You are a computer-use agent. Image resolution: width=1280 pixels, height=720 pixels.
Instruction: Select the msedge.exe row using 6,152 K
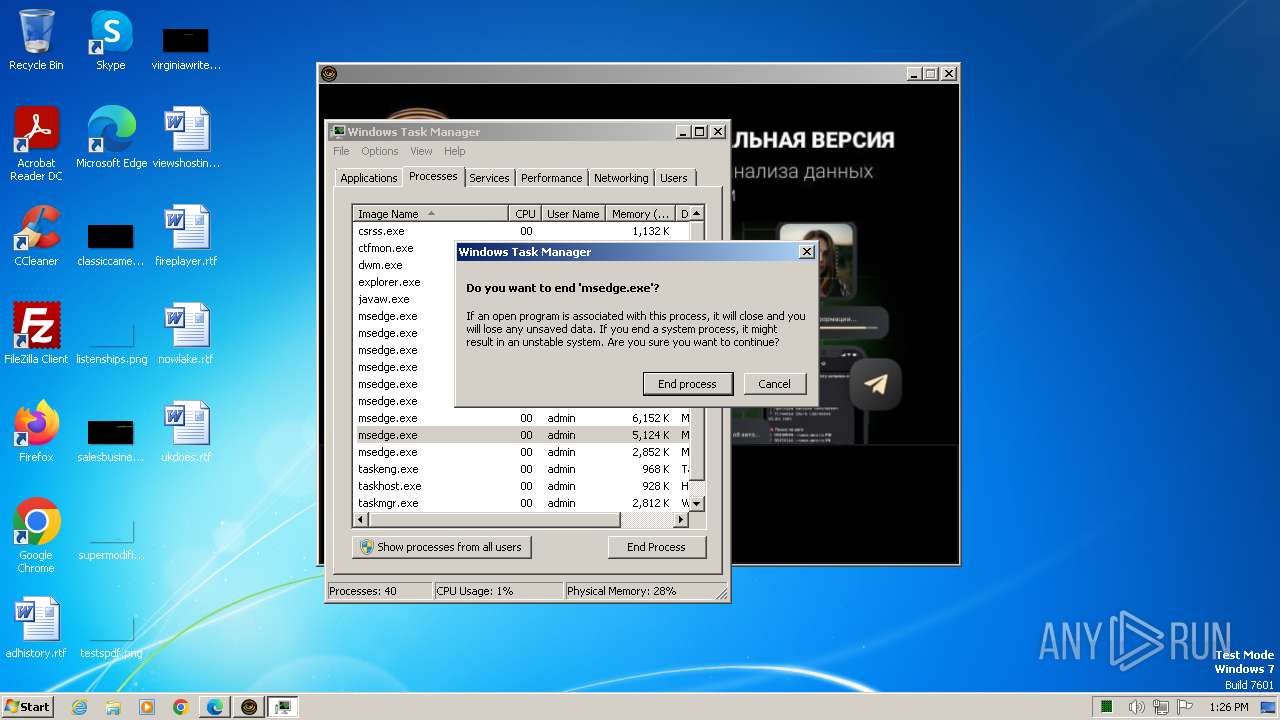point(521,418)
